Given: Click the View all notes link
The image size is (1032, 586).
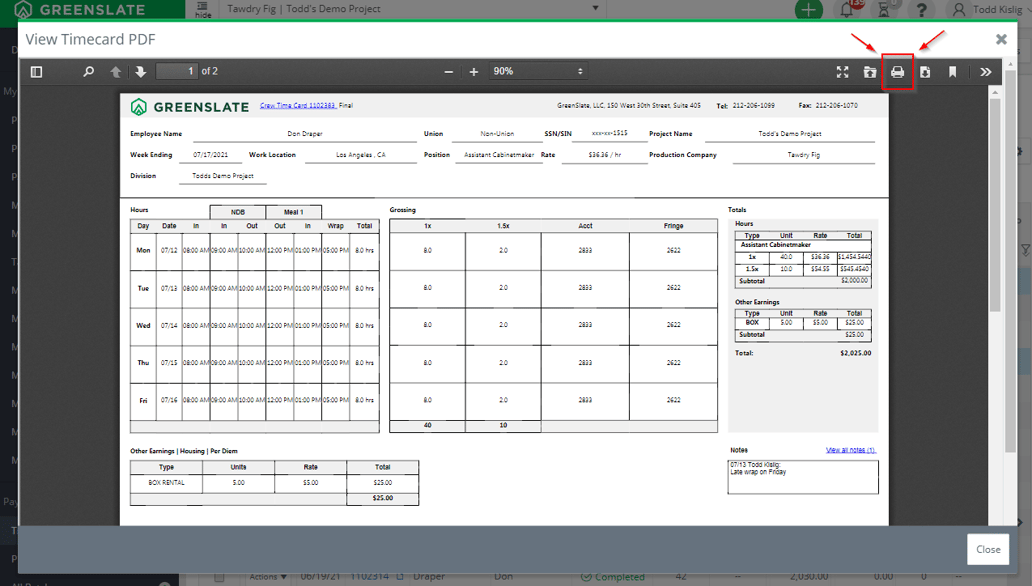Looking at the screenshot, I should click(850, 450).
